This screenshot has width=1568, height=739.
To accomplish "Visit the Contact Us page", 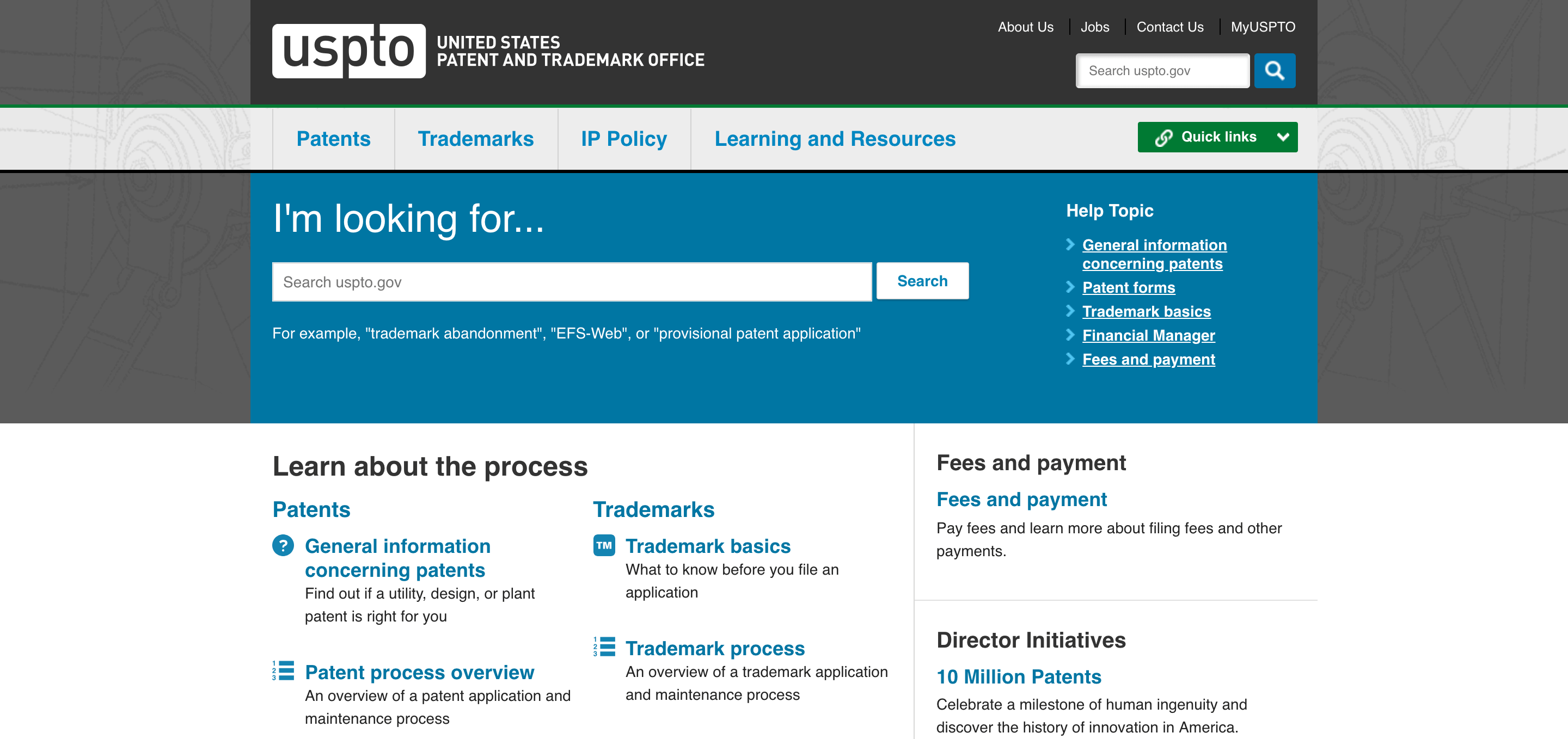I will [x=1169, y=27].
